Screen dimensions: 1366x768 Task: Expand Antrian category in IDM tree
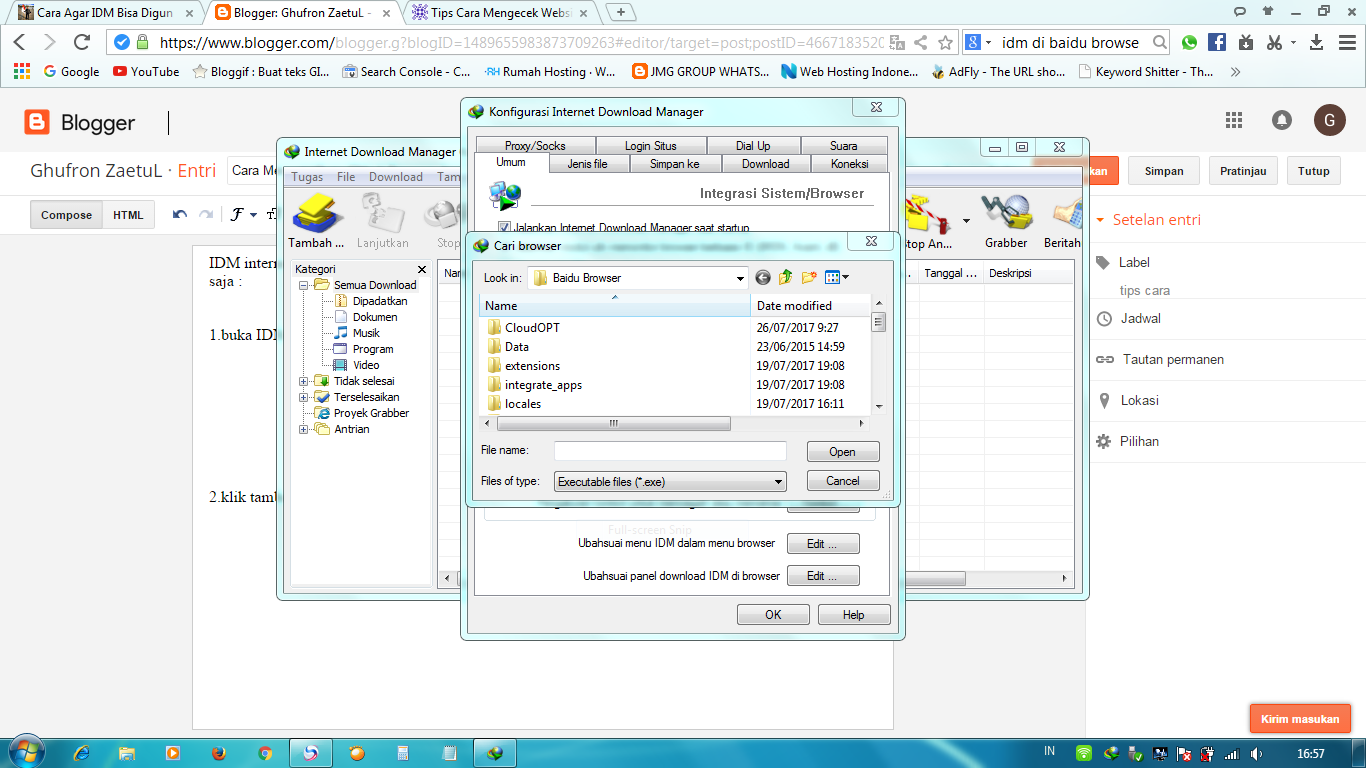click(x=304, y=429)
